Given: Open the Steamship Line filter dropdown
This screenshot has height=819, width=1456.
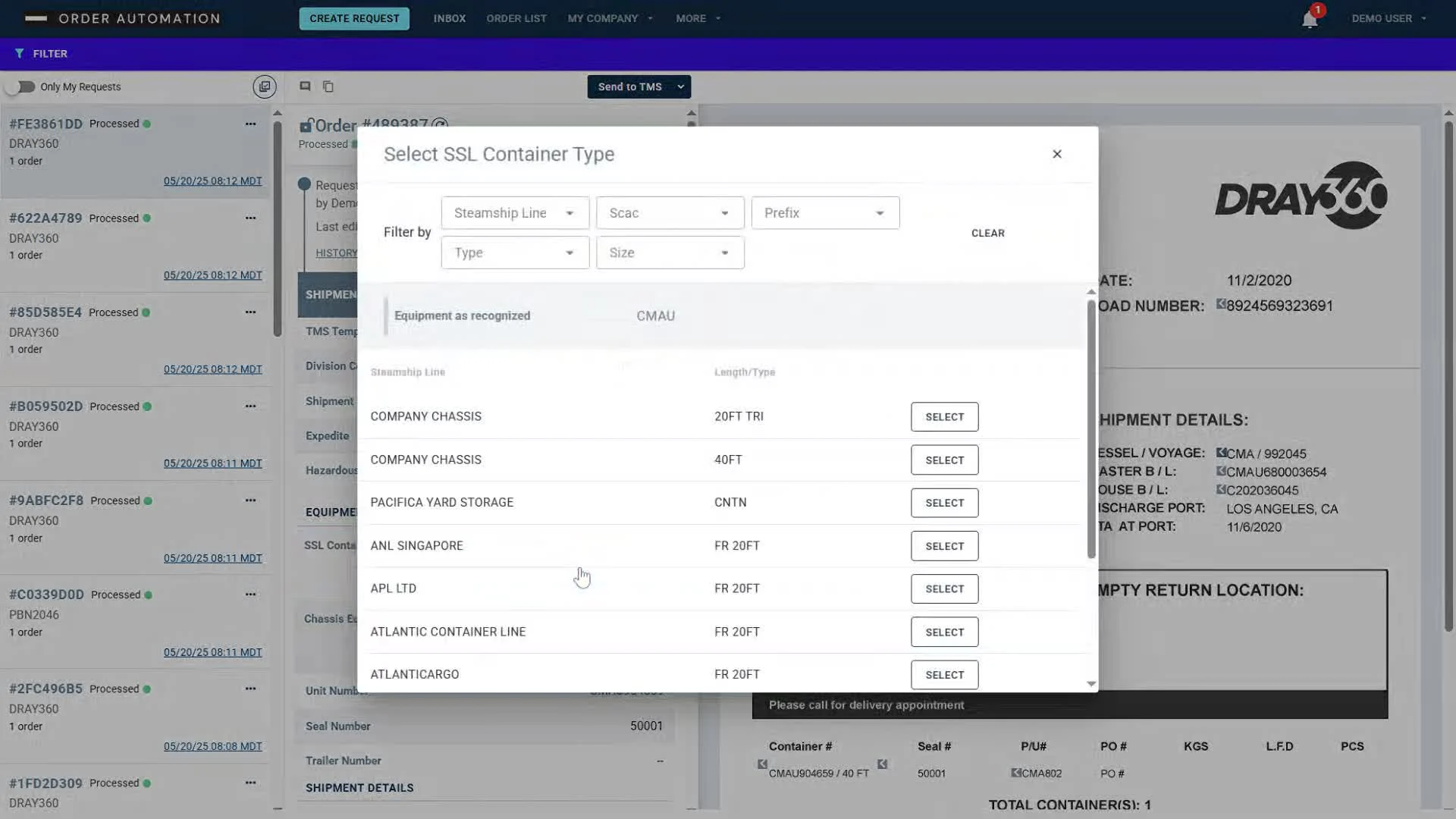Looking at the screenshot, I should [x=515, y=213].
